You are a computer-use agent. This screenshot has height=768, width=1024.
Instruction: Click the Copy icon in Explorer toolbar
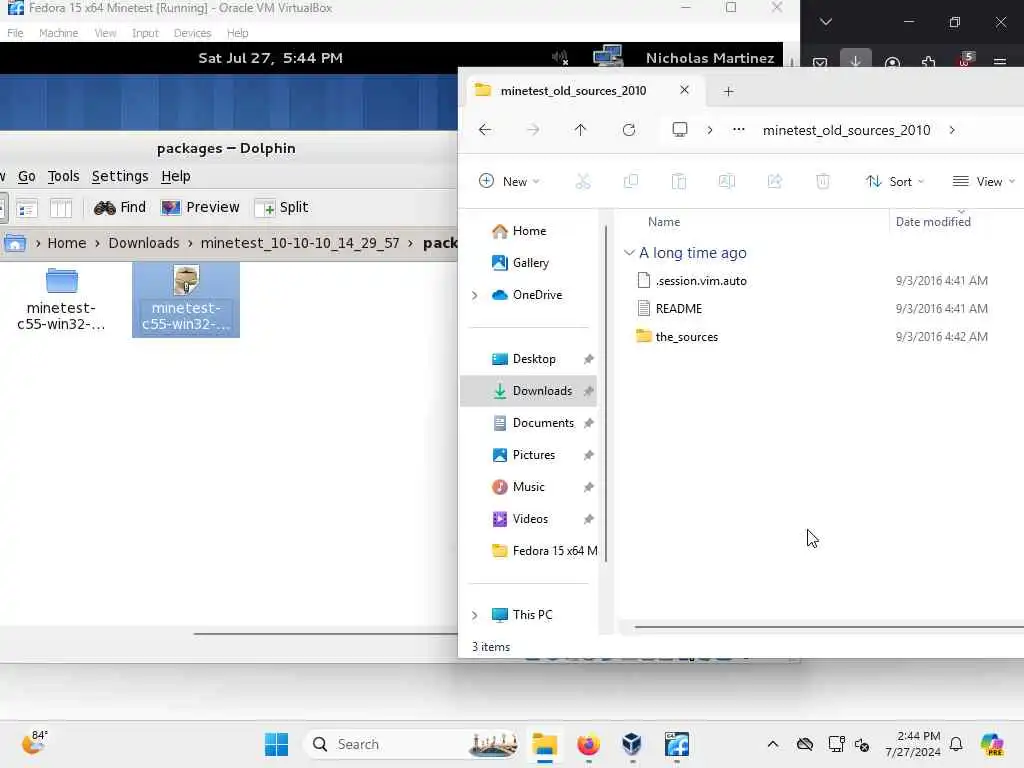click(631, 182)
